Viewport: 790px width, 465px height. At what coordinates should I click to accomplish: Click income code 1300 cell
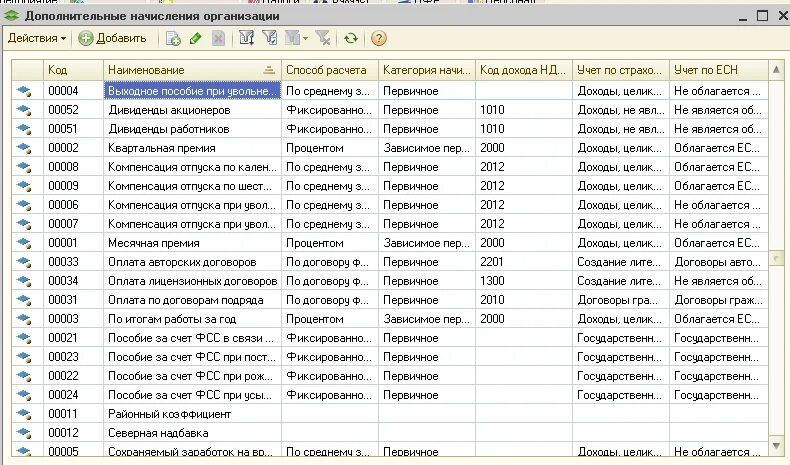[x=523, y=281]
